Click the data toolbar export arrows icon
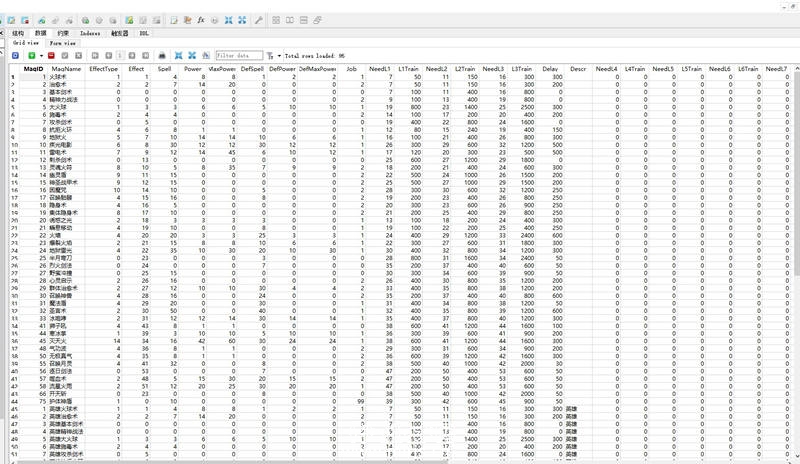Image resolution: width=800 pixels, height=464 pixels. 192,55
